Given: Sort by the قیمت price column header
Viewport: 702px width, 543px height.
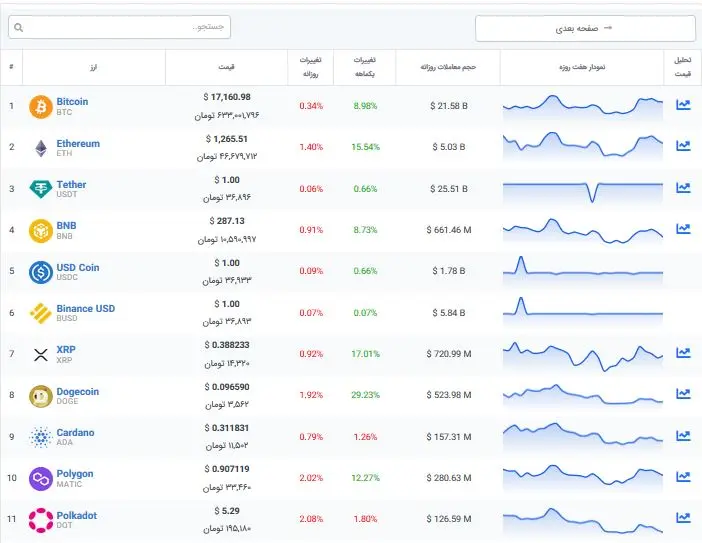Looking at the screenshot, I should pyautogui.click(x=227, y=67).
